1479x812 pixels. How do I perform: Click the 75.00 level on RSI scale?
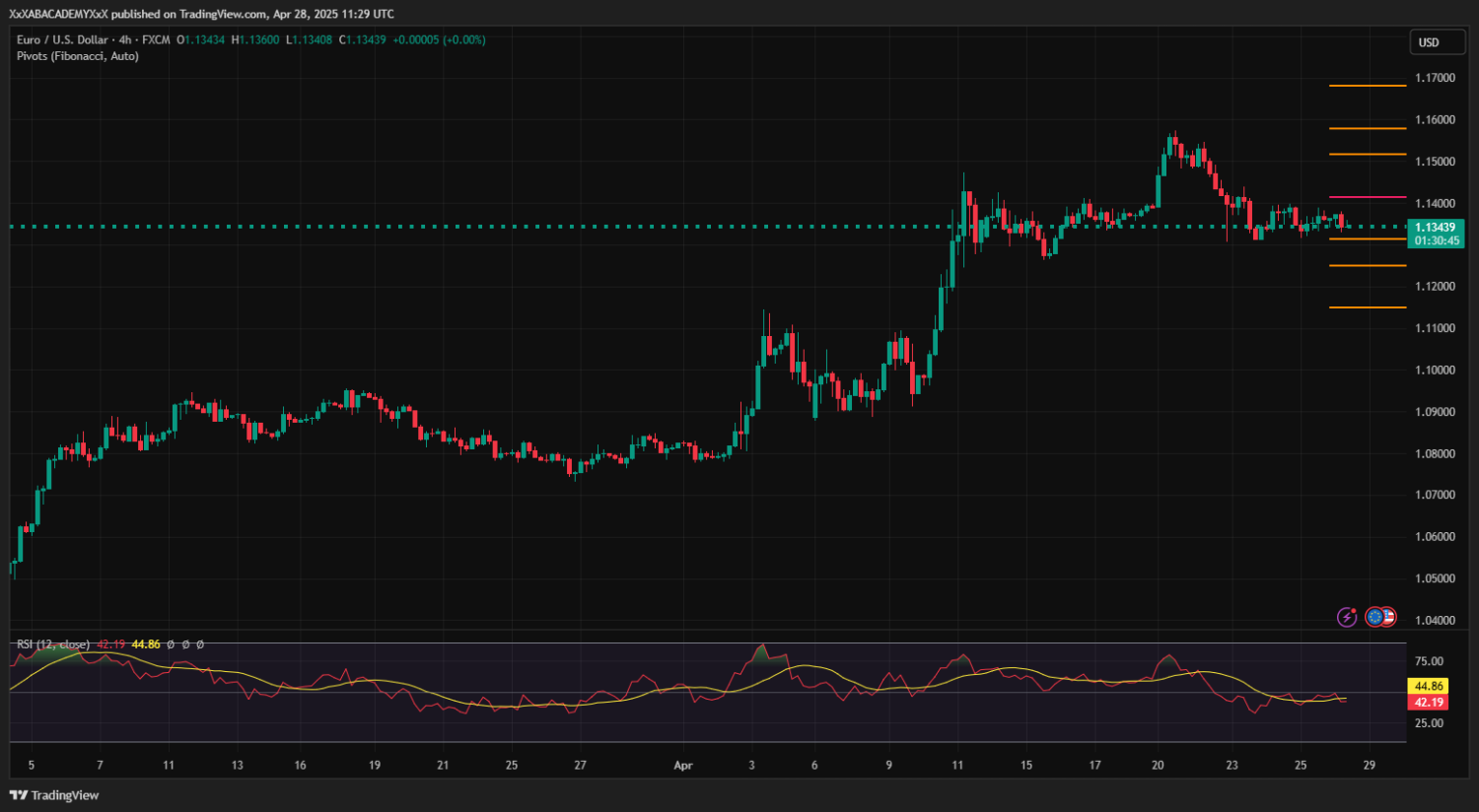(x=1429, y=661)
